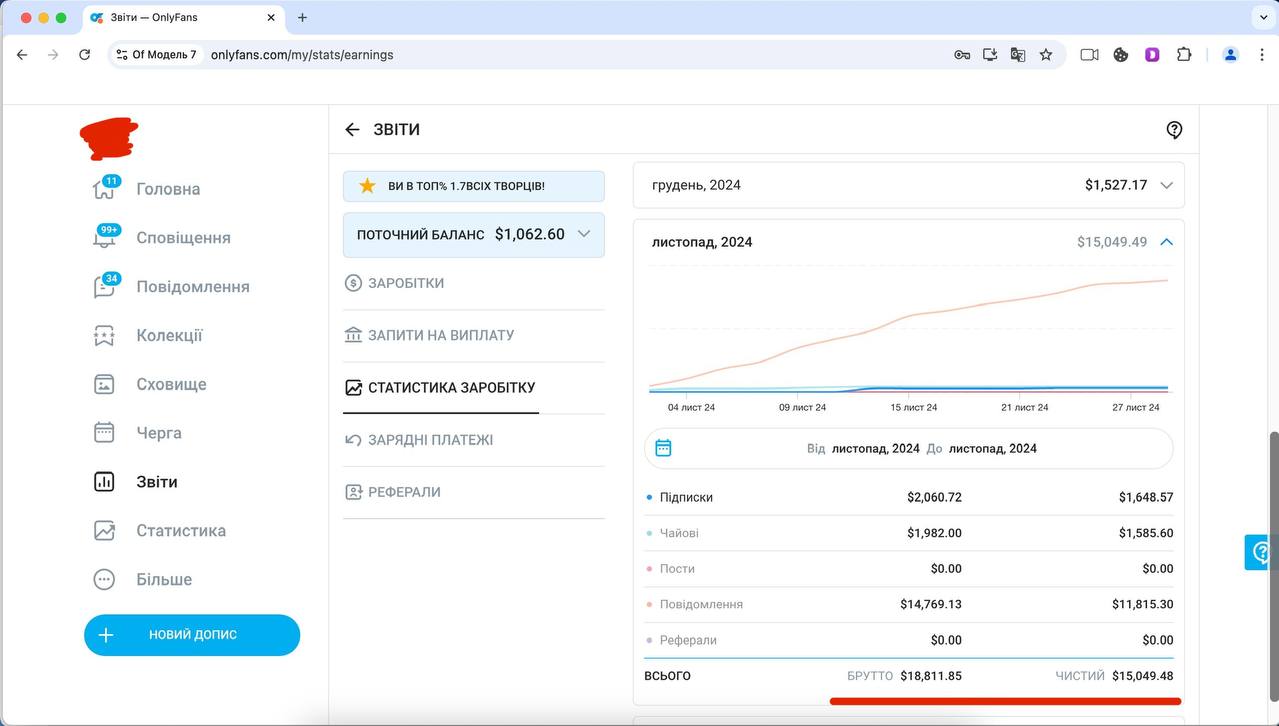Open browser Extensions puzzle icon
The width and height of the screenshot is (1279, 726).
pyautogui.click(x=1184, y=55)
